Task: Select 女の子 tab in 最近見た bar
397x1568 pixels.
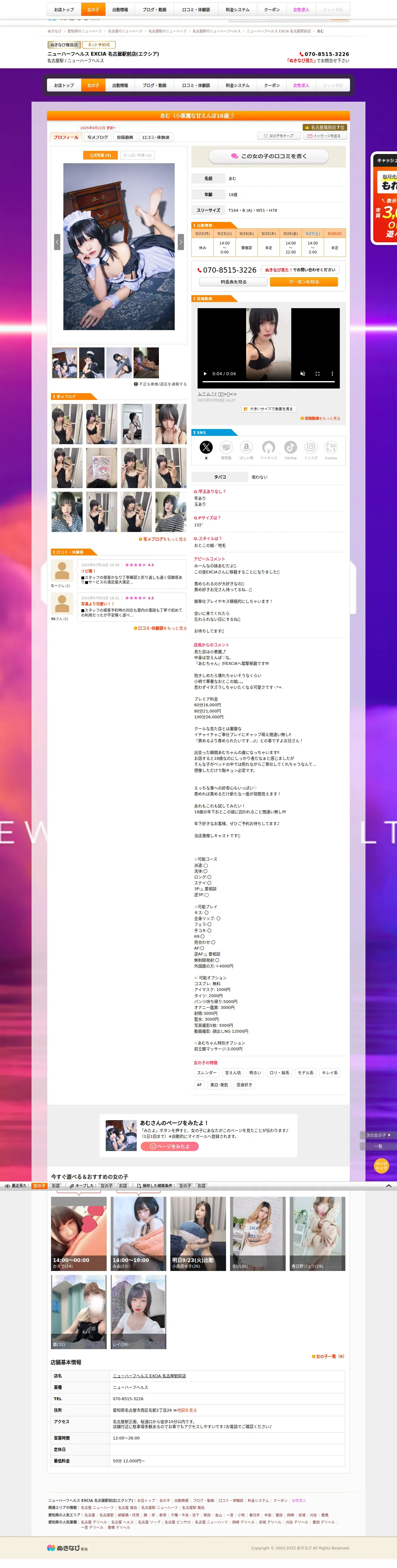Action: [39, 1186]
